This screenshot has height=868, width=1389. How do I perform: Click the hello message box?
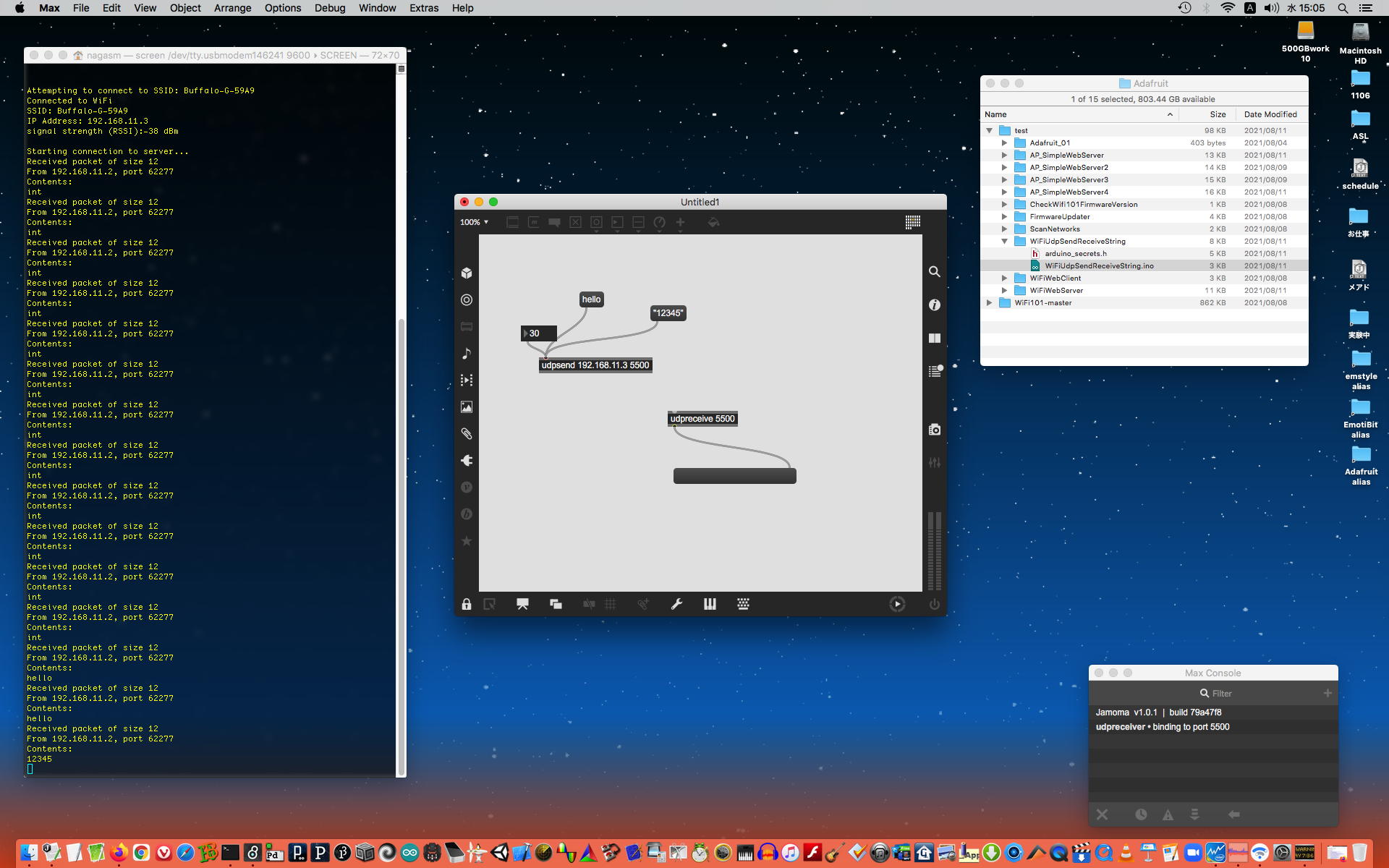coord(591,299)
